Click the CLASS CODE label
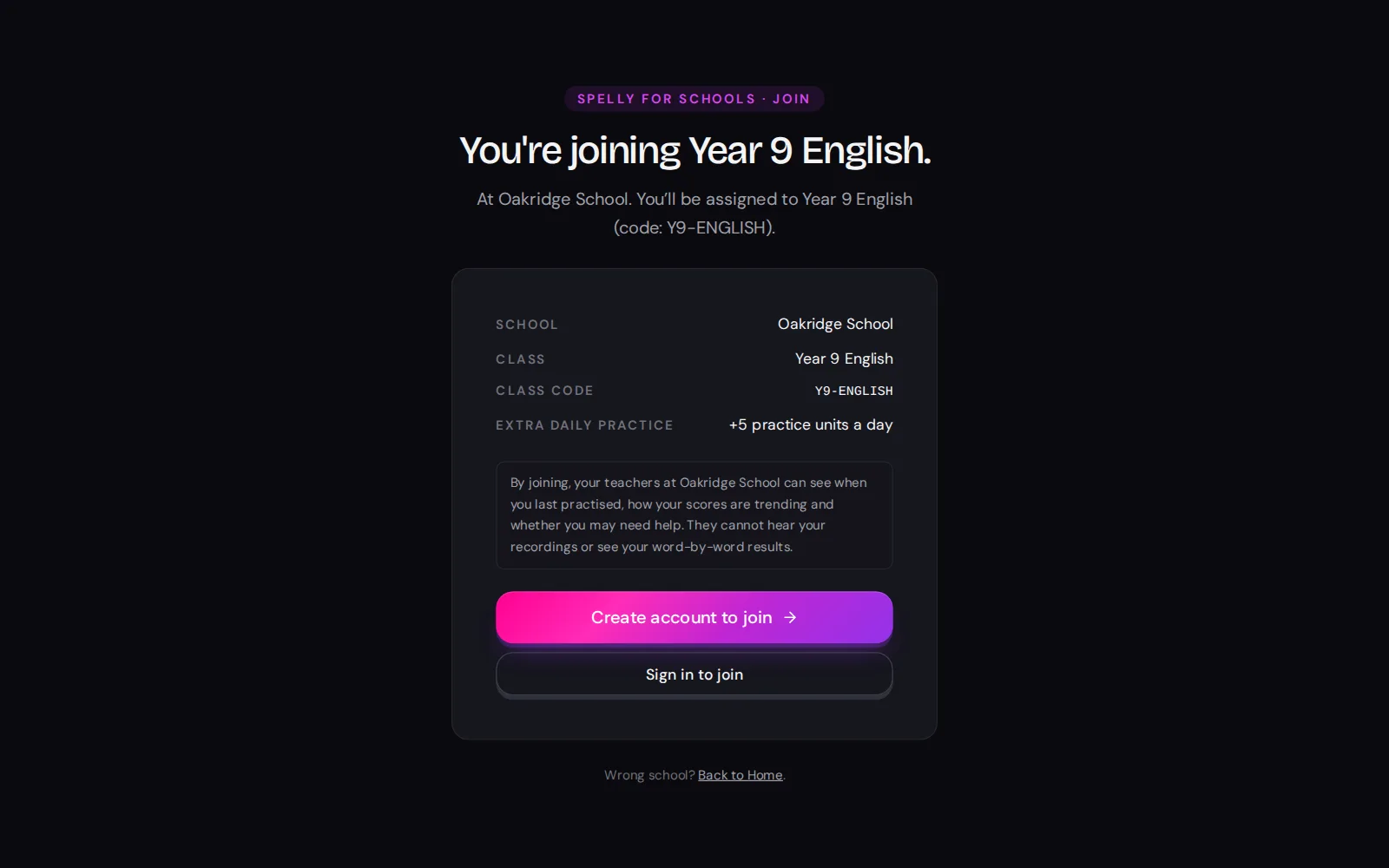The image size is (1389, 868). (x=544, y=391)
